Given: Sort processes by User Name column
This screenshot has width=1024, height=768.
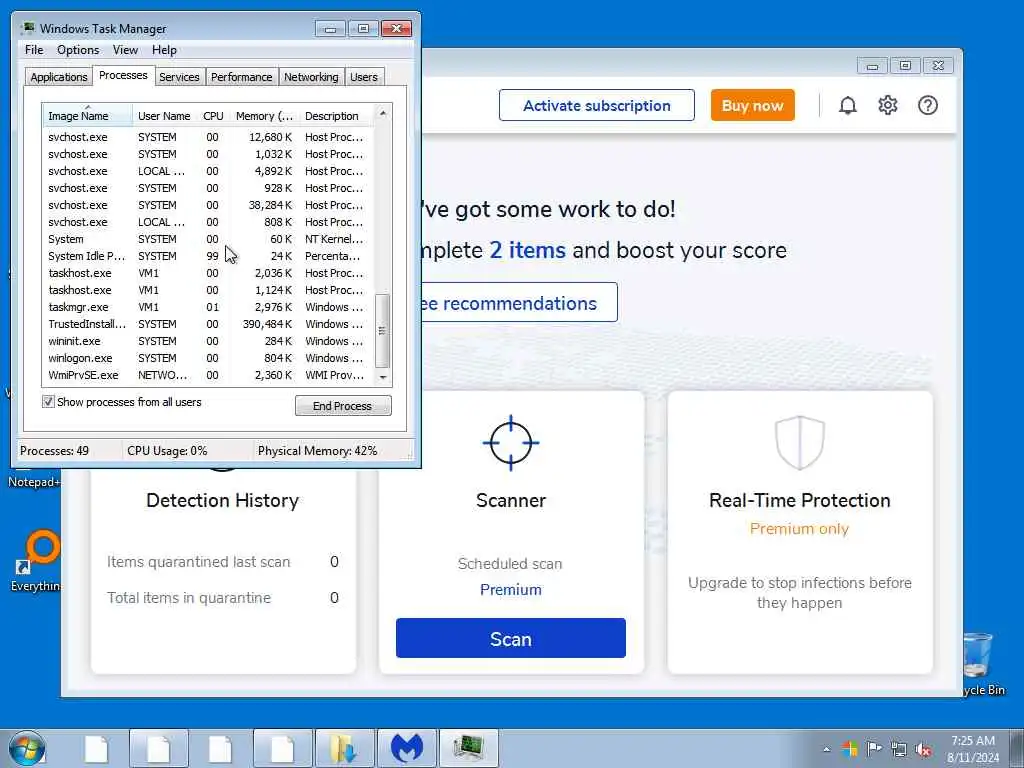Looking at the screenshot, I should [x=164, y=116].
